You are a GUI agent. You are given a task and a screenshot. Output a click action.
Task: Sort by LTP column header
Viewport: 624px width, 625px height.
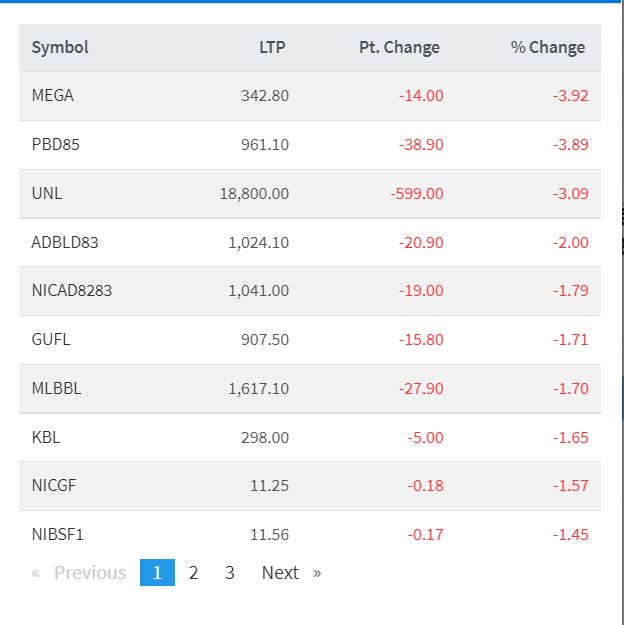pos(271,47)
